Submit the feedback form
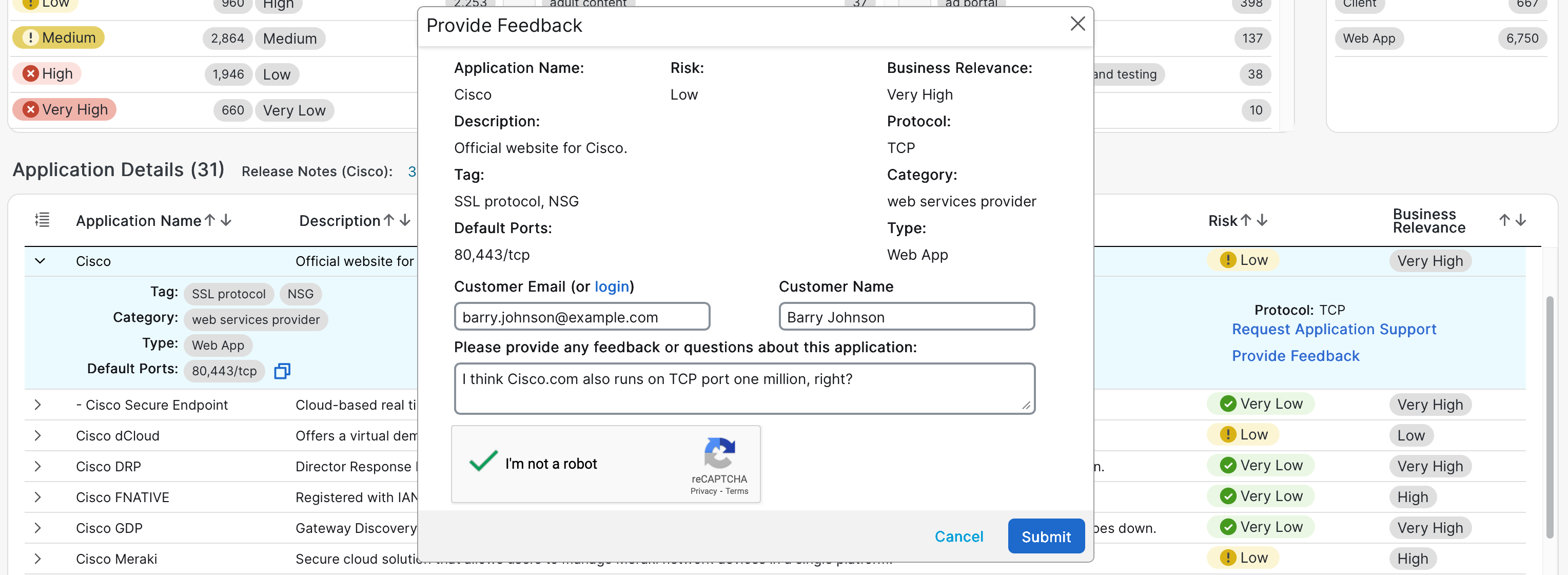The image size is (1568, 575). click(1046, 536)
